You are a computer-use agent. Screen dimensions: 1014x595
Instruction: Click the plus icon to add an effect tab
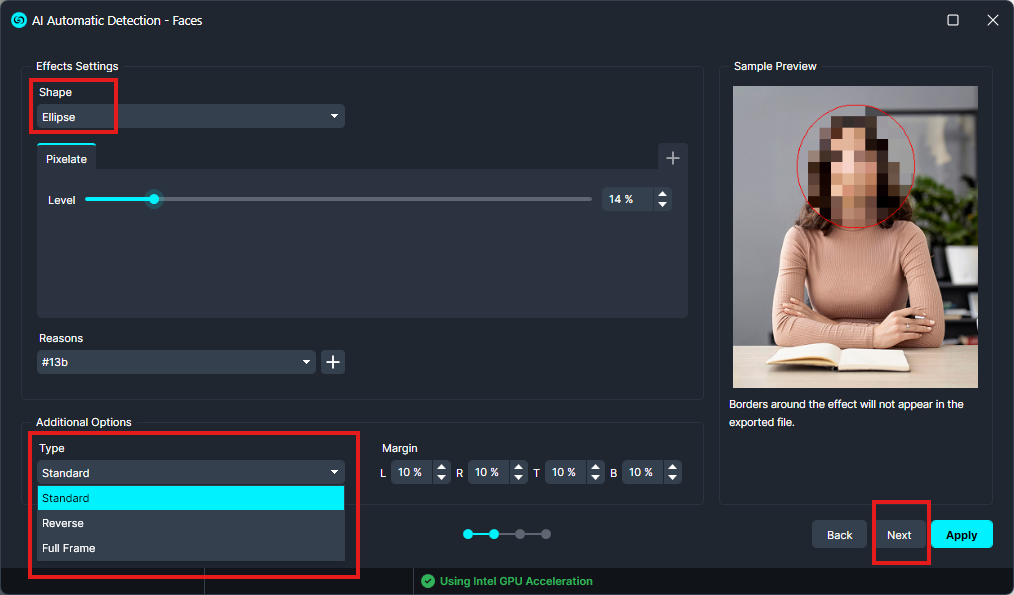(x=672, y=158)
